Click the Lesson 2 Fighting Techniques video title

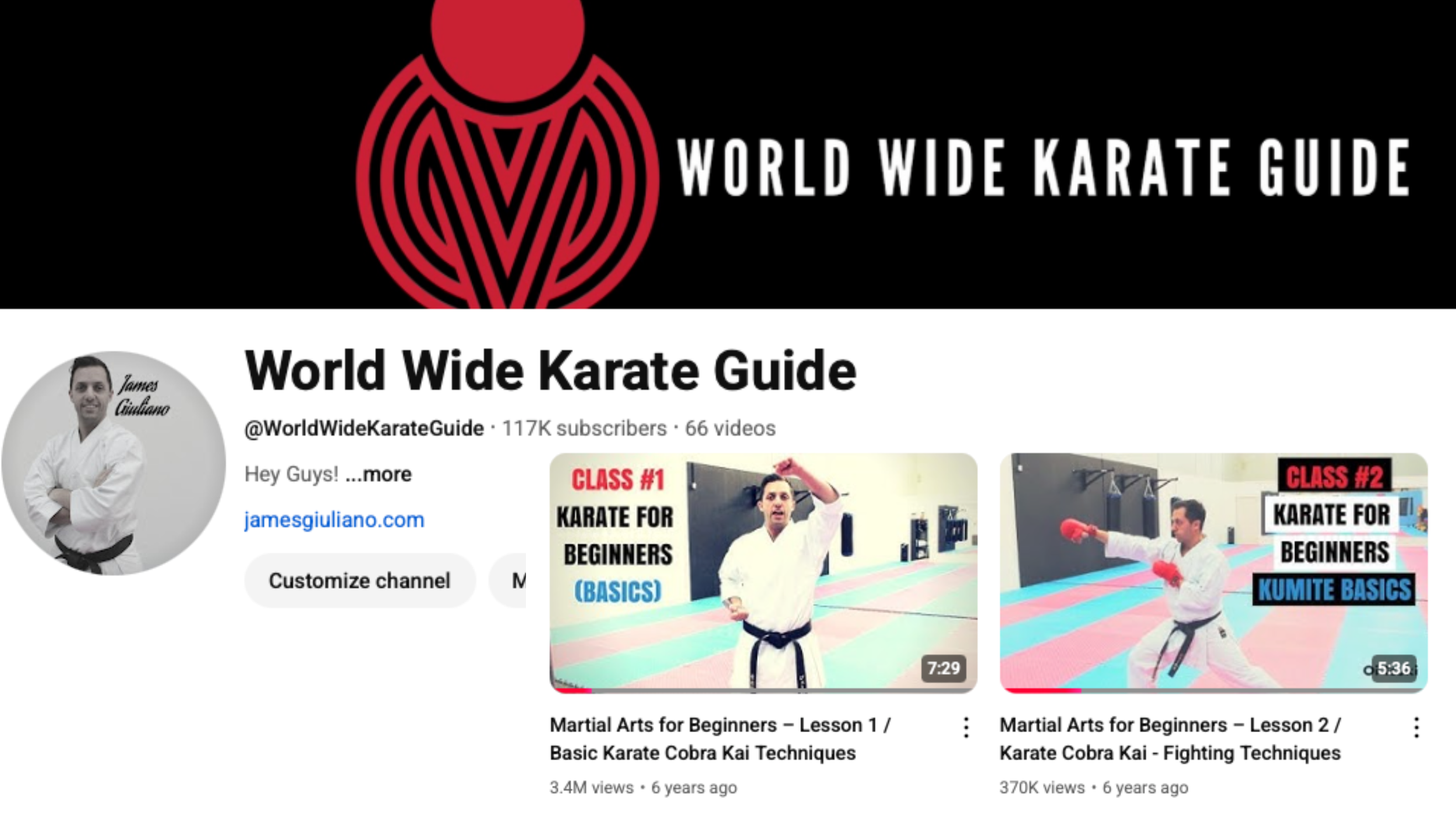(1171, 739)
